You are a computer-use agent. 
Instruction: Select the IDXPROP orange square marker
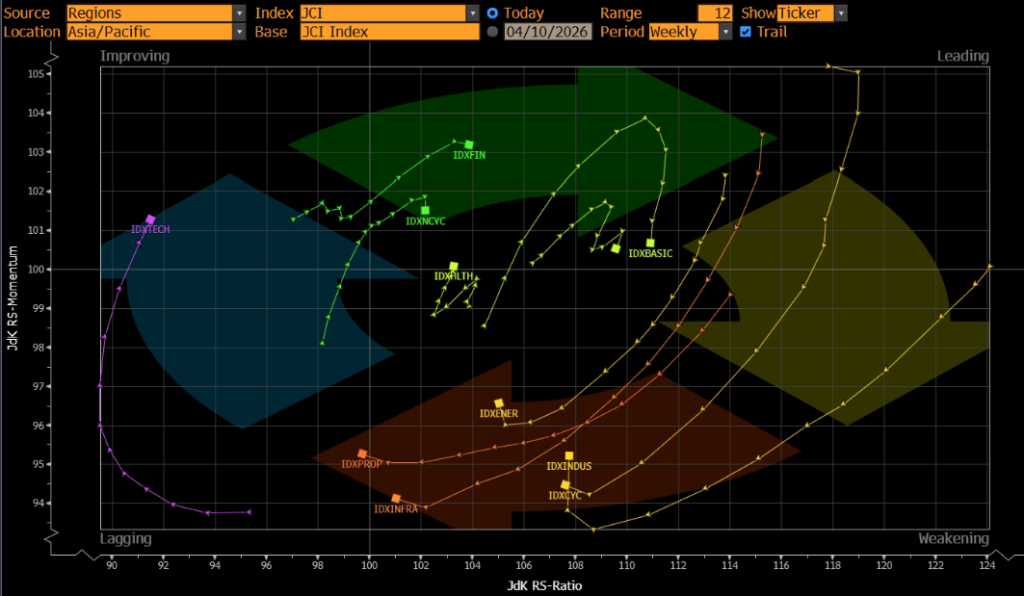click(x=362, y=454)
